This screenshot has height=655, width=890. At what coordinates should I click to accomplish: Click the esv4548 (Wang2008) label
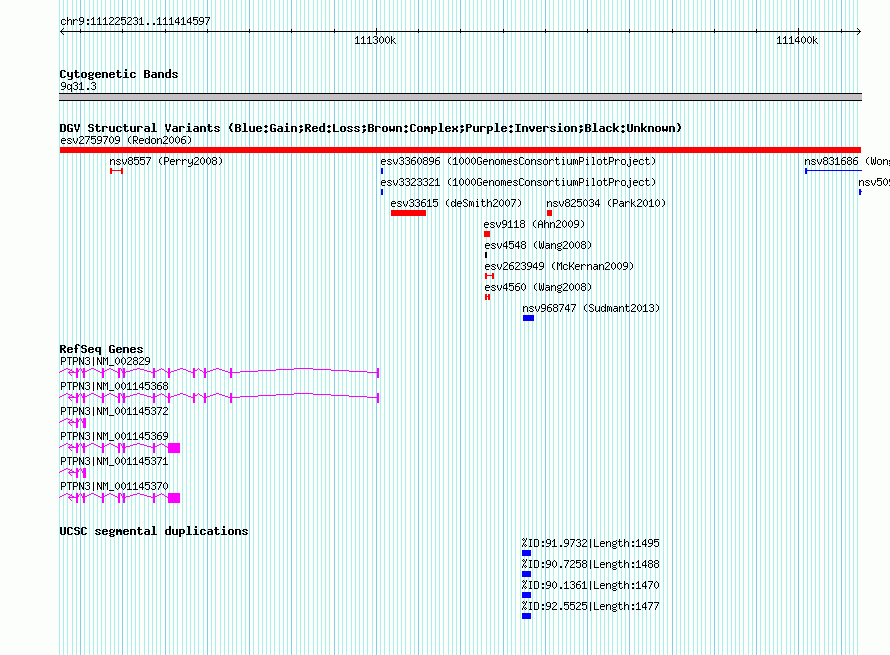tap(538, 245)
